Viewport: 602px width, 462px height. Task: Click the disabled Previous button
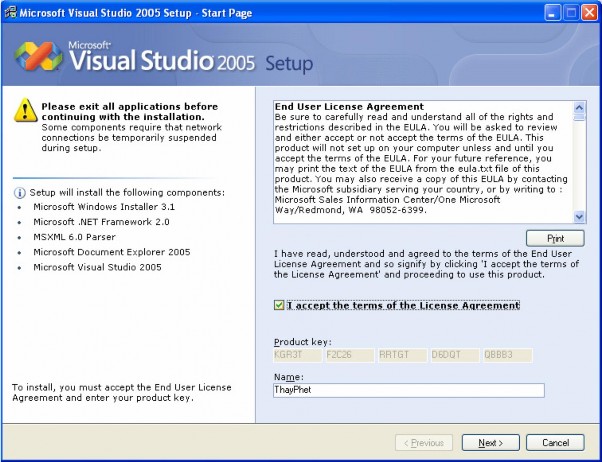pos(424,443)
